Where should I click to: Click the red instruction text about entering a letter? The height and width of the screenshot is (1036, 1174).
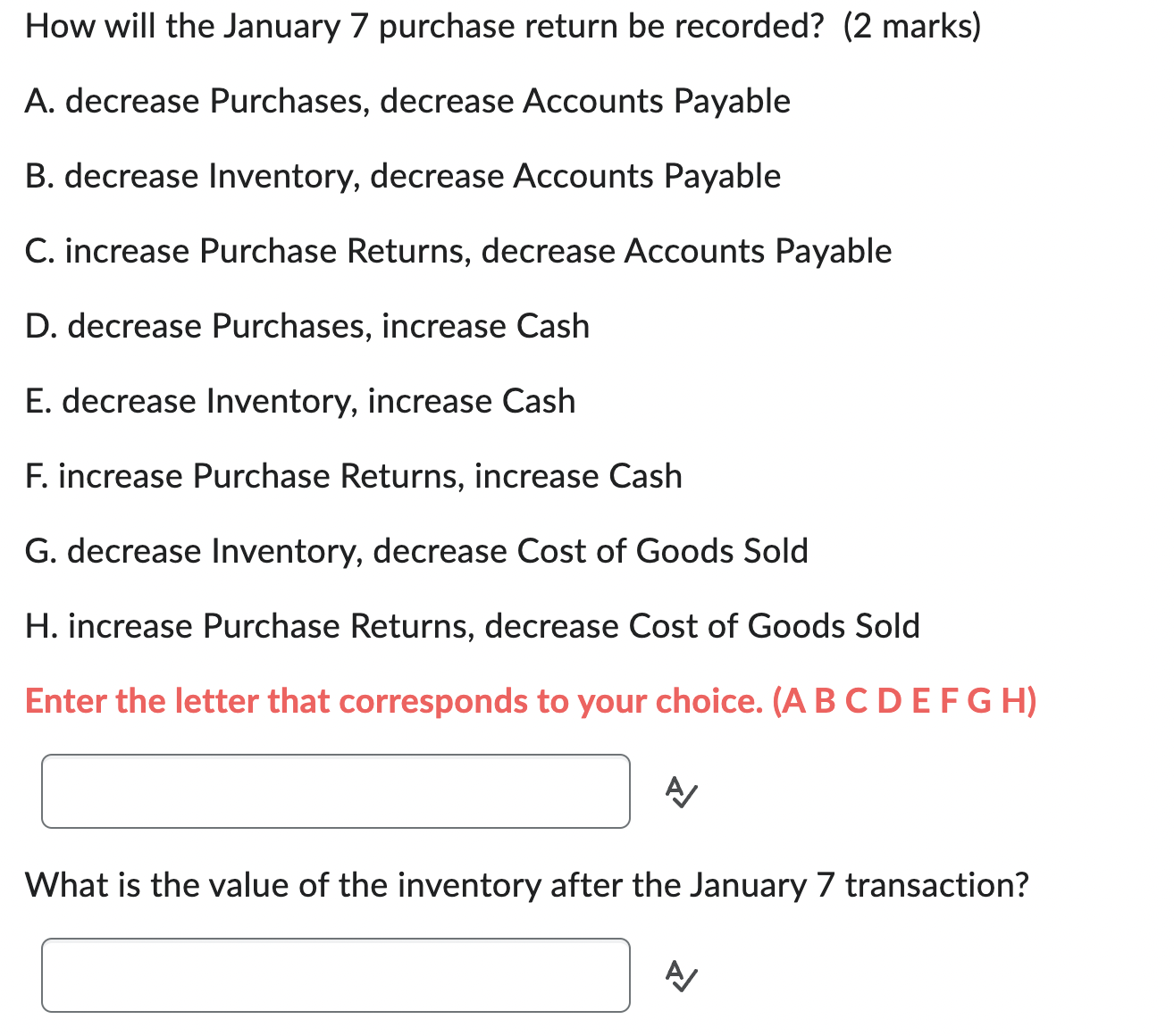point(531,701)
